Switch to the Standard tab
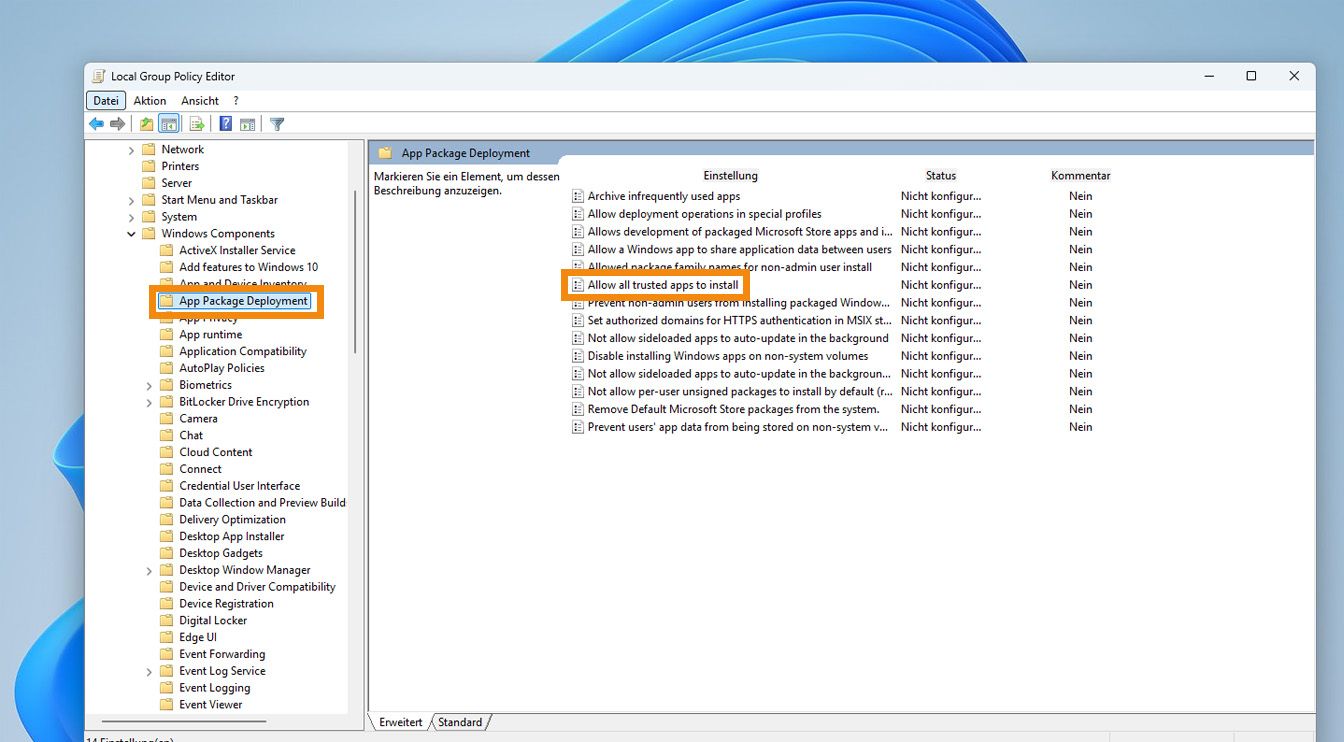Image resolution: width=1344 pixels, height=742 pixels. pyautogui.click(x=460, y=722)
